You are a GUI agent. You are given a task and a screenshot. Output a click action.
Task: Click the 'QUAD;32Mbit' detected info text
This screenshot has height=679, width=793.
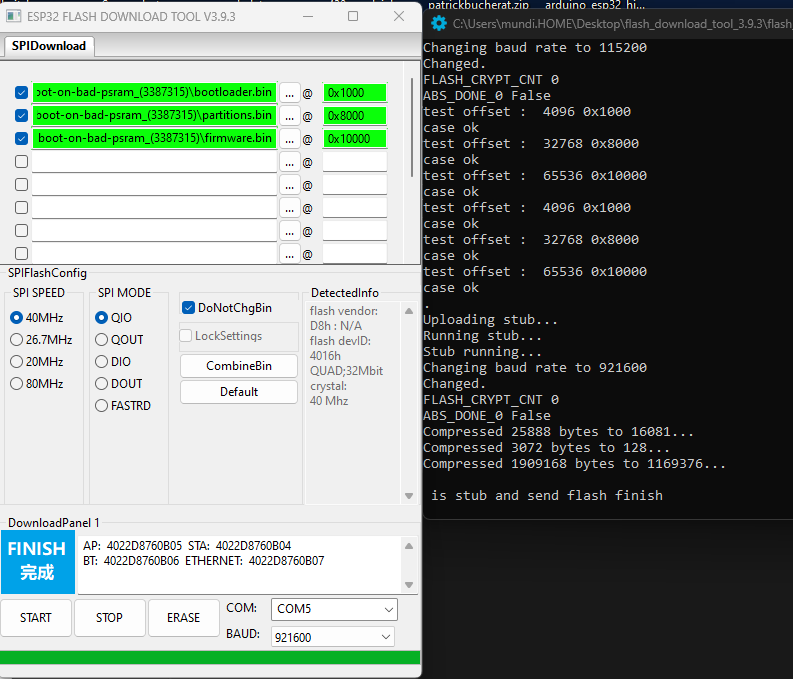click(346, 371)
